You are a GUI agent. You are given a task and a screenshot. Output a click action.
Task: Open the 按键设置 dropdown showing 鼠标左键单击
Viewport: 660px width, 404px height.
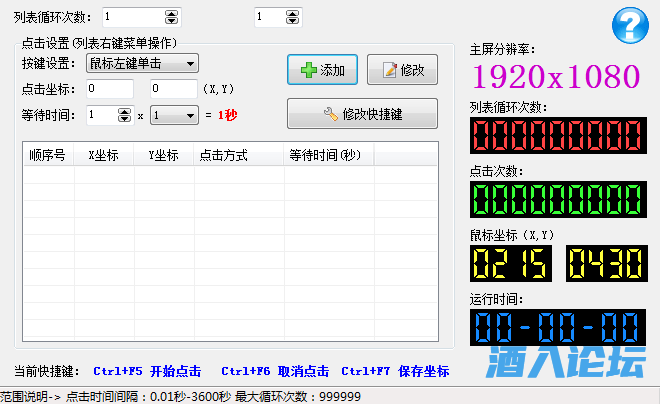tap(143, 64)
